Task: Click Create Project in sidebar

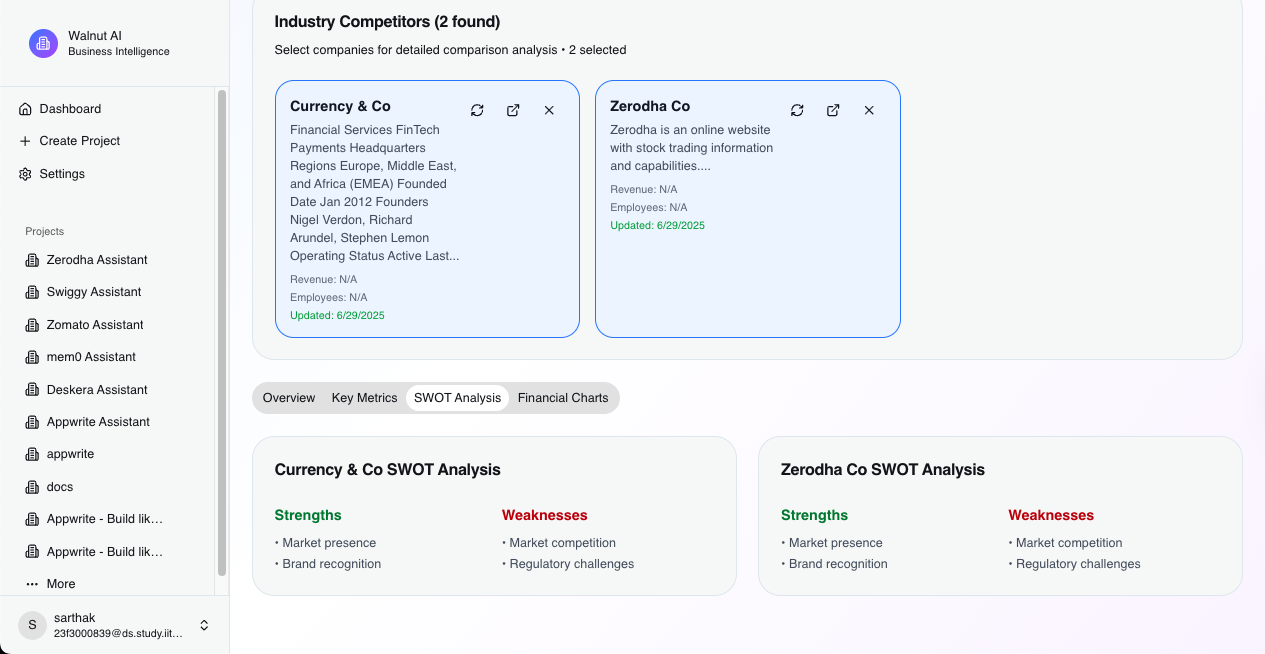Action: tap(79, 141)
